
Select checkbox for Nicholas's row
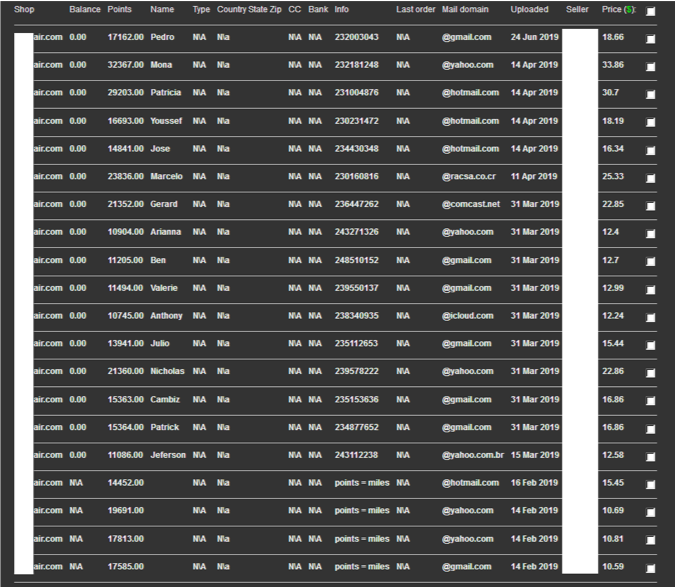click(651, 373)
